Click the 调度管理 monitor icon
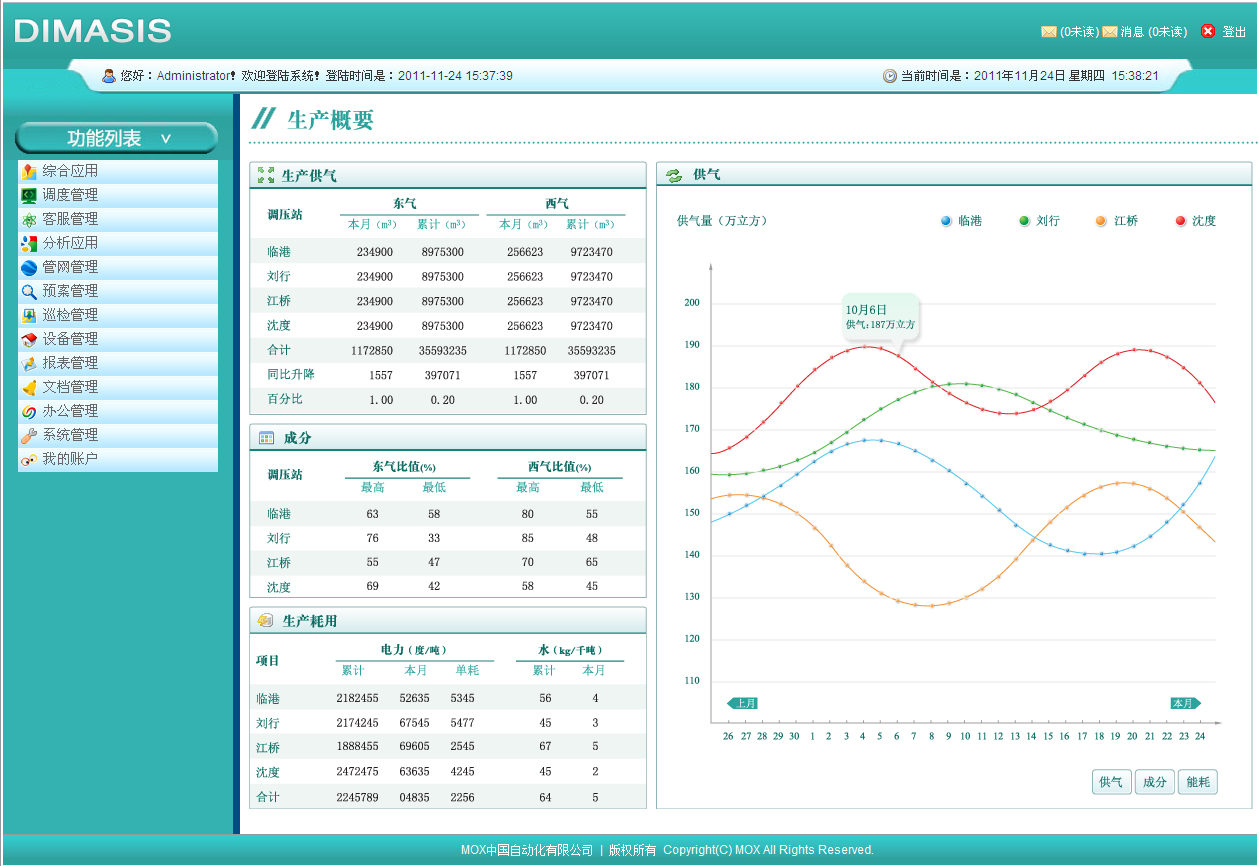Viewport: 1259px width, 866px height. tap(29, 195)
